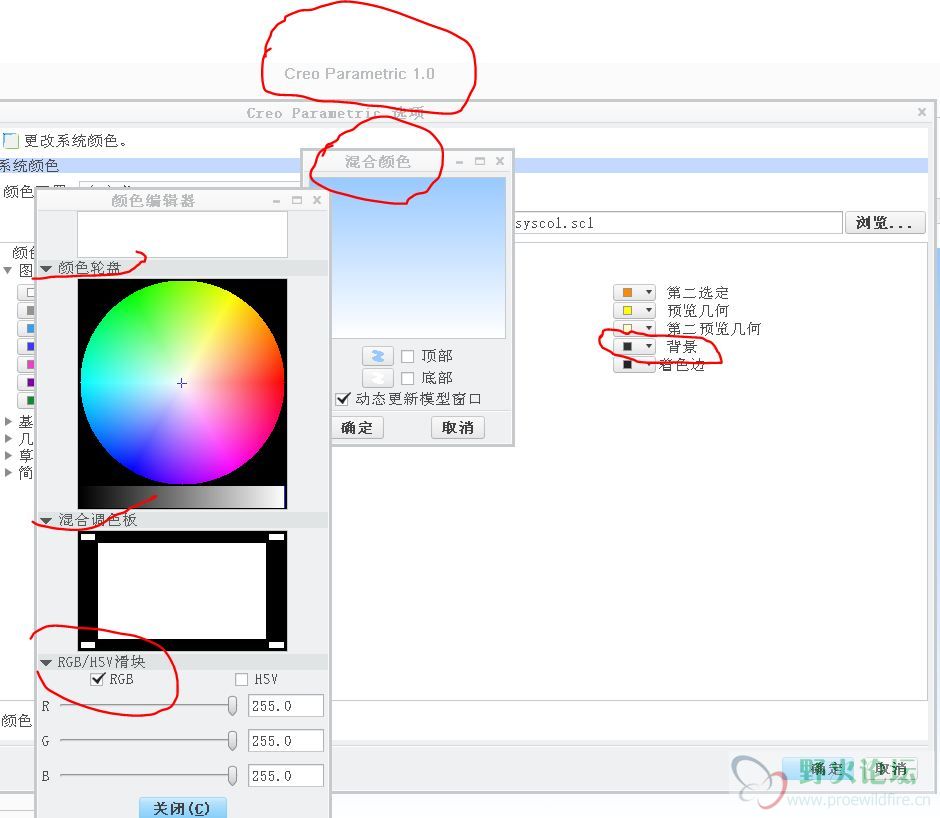Click the grayscale brightness bar under wheel
Image resolution: width=940 pixels, height=818 pixels.
tap(182, 497)
